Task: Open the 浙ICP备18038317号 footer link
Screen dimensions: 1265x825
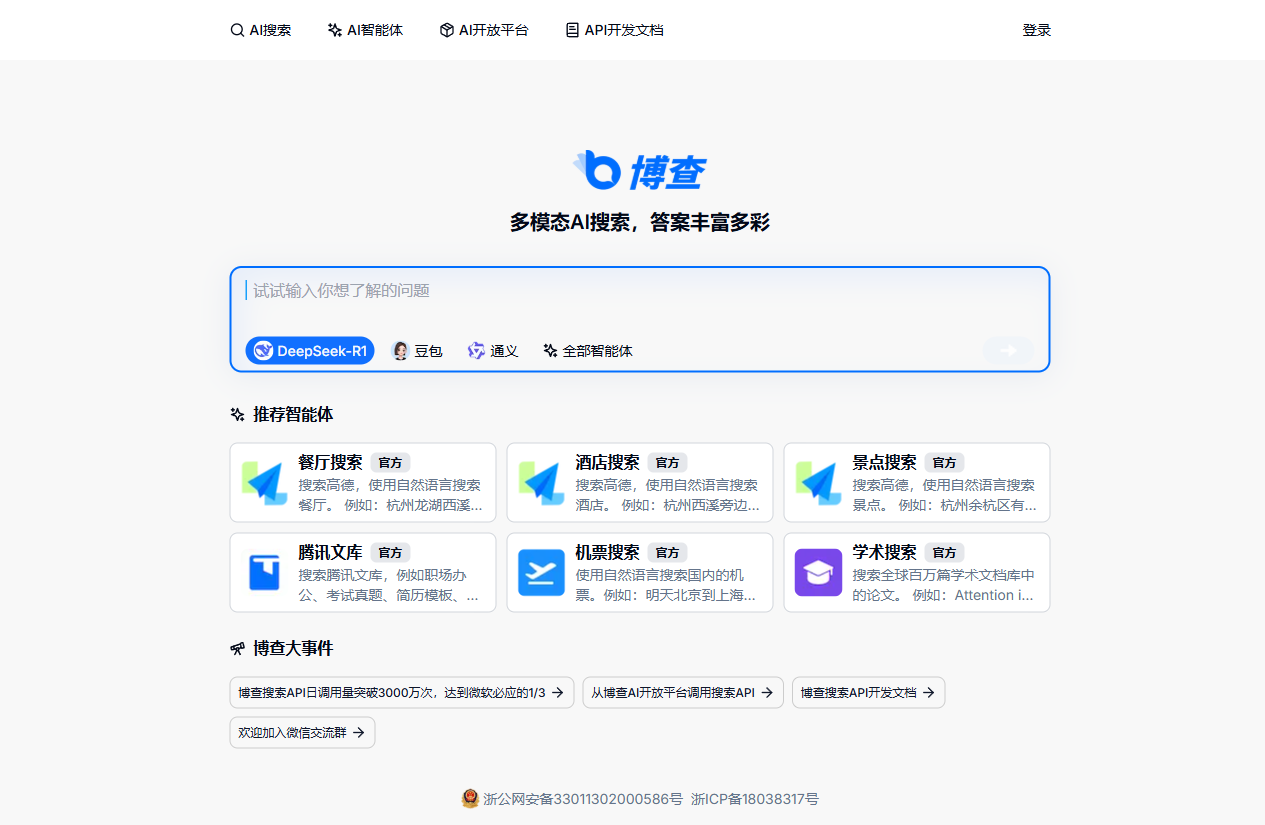Action: [x=755, y=799]
